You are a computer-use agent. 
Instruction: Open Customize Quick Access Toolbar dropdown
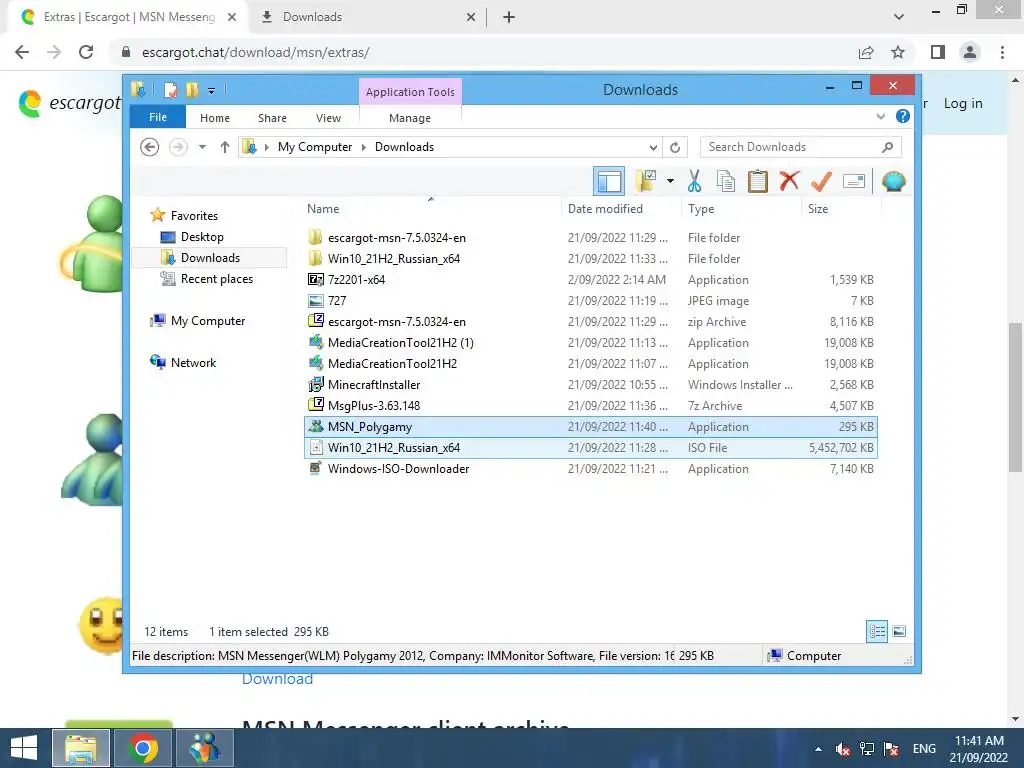[x=212, y=91]
